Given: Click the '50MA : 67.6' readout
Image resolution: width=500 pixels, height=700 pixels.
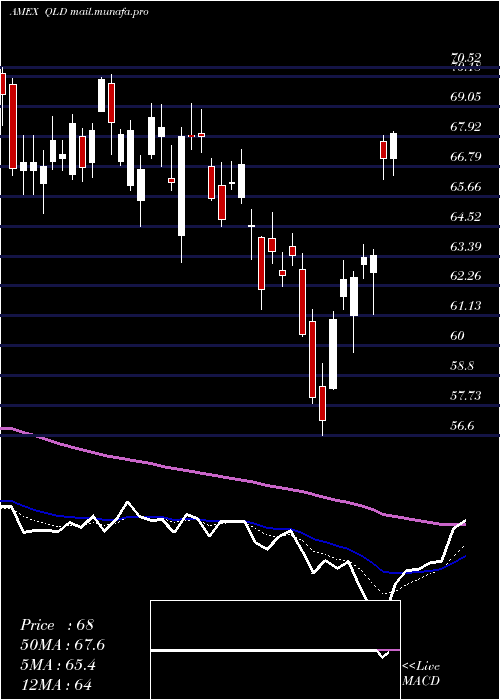Looking at the screenshot, I should click(x=62, y=645).
